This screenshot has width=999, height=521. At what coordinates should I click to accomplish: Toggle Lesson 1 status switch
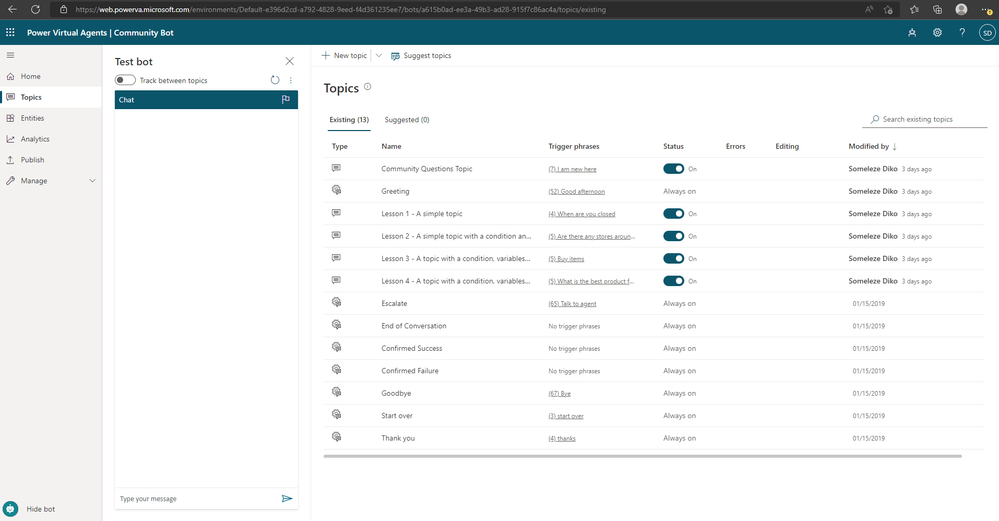[673, 213]
